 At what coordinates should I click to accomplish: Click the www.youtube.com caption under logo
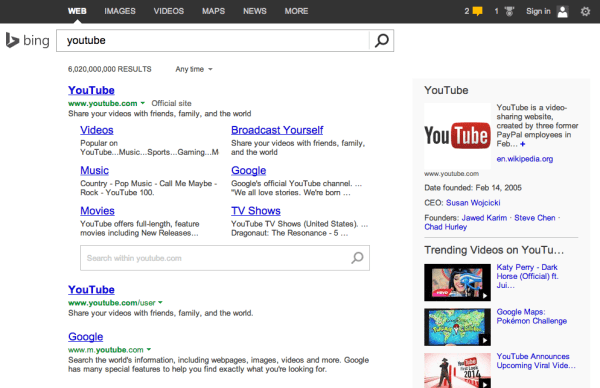coord(452,174)
